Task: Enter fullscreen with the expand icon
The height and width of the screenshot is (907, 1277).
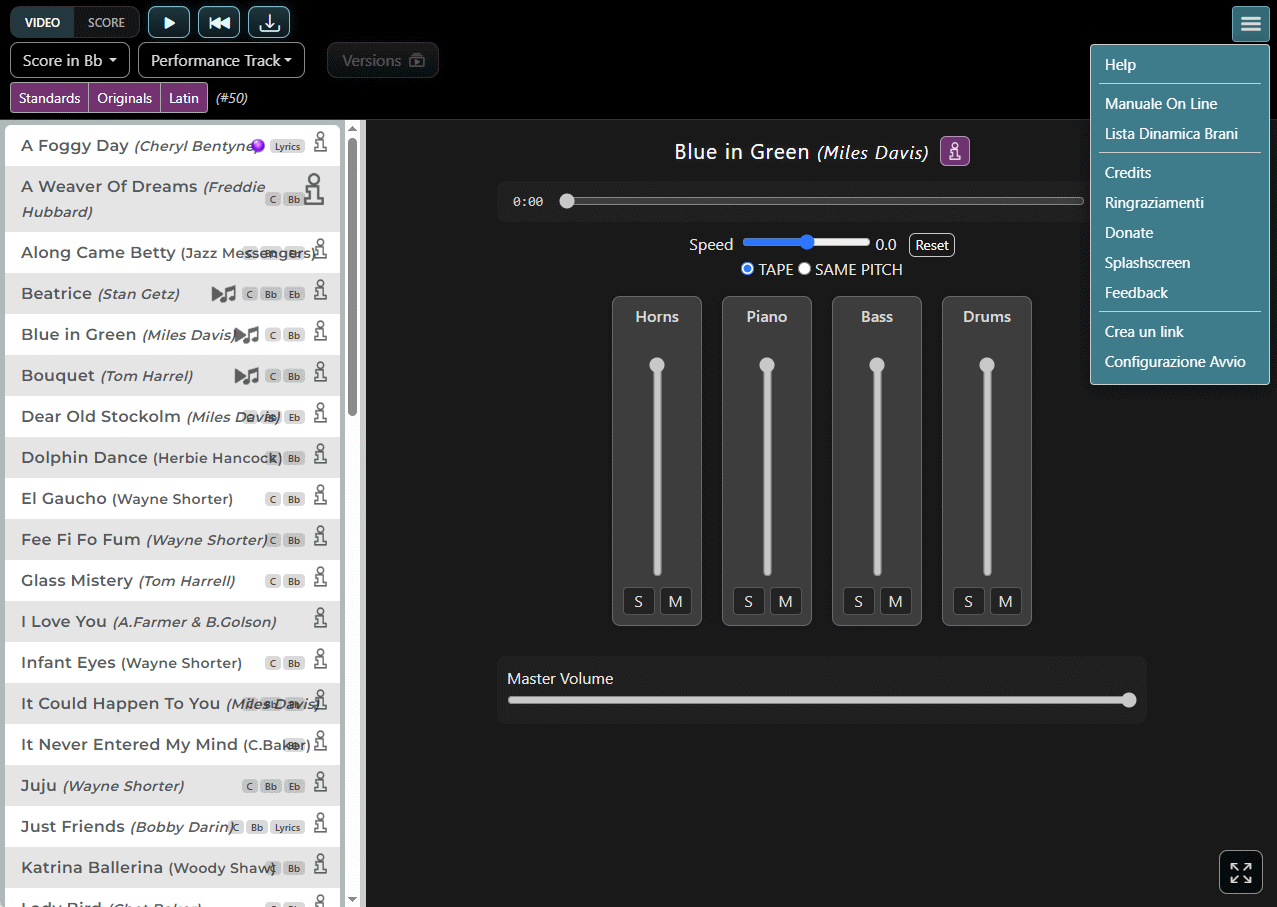Action: point(1241,872)
